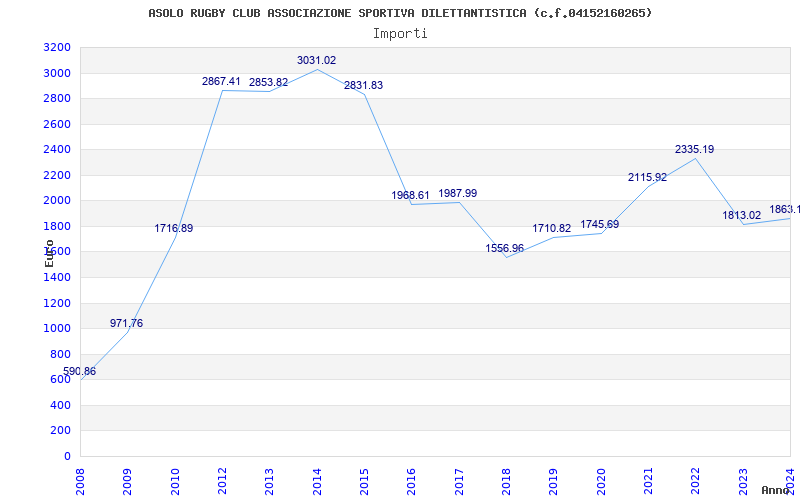
Task: Select the Anno x-axis title
Action: (776, 490)
